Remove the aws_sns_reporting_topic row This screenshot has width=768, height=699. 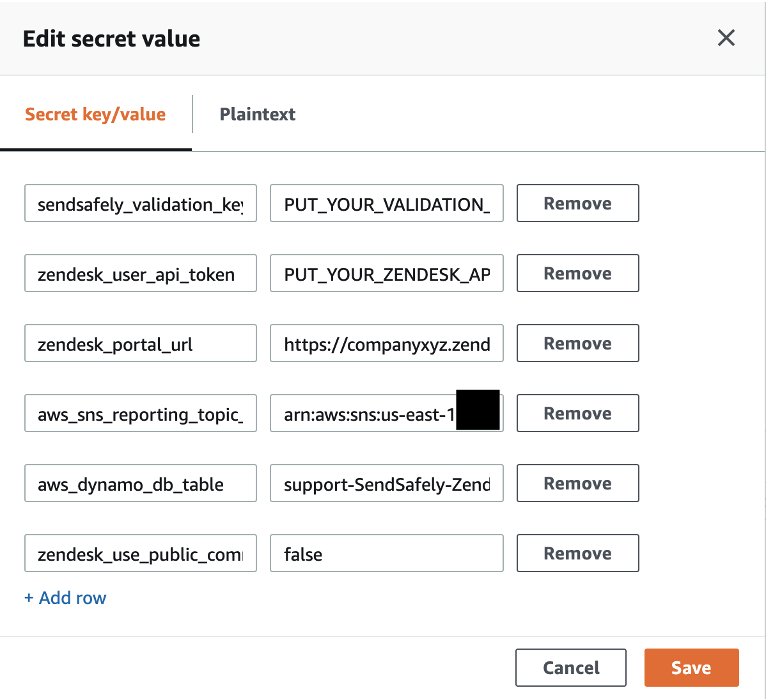[x=577, y=413]
